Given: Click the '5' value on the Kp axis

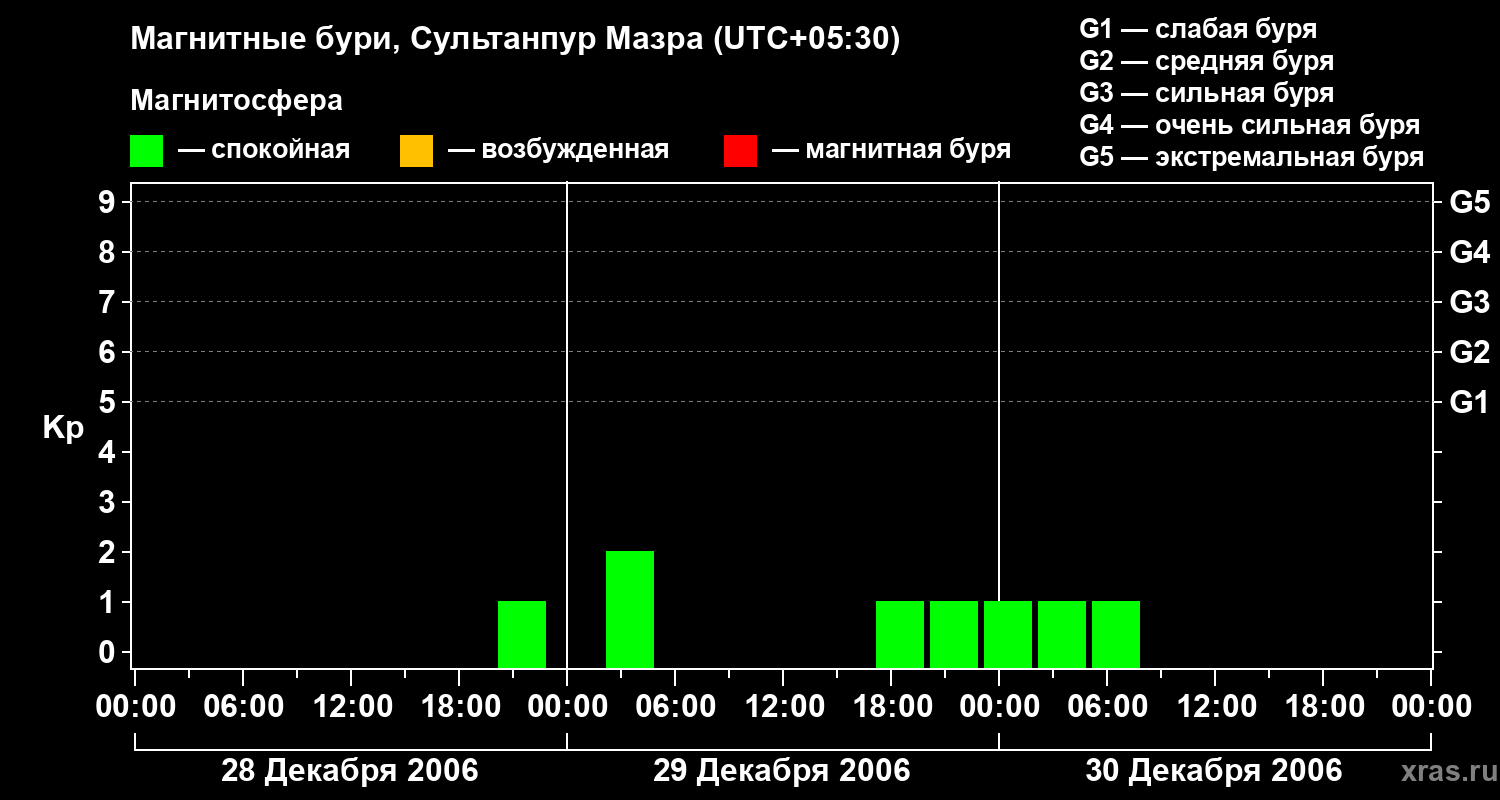Looking at the screenshot, I should point(109,402).
